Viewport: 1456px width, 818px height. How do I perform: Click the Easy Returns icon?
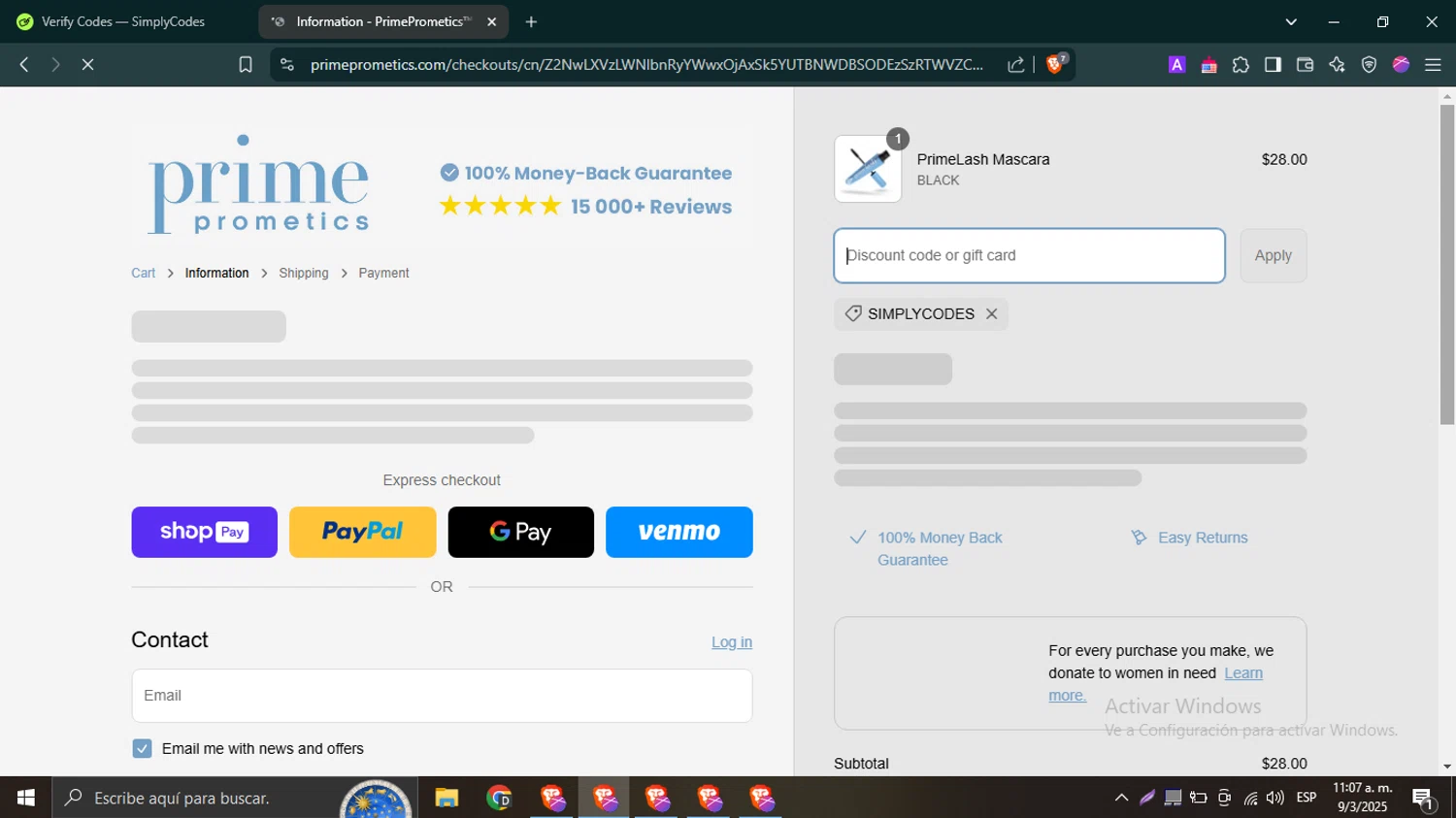coord(1139,538)
